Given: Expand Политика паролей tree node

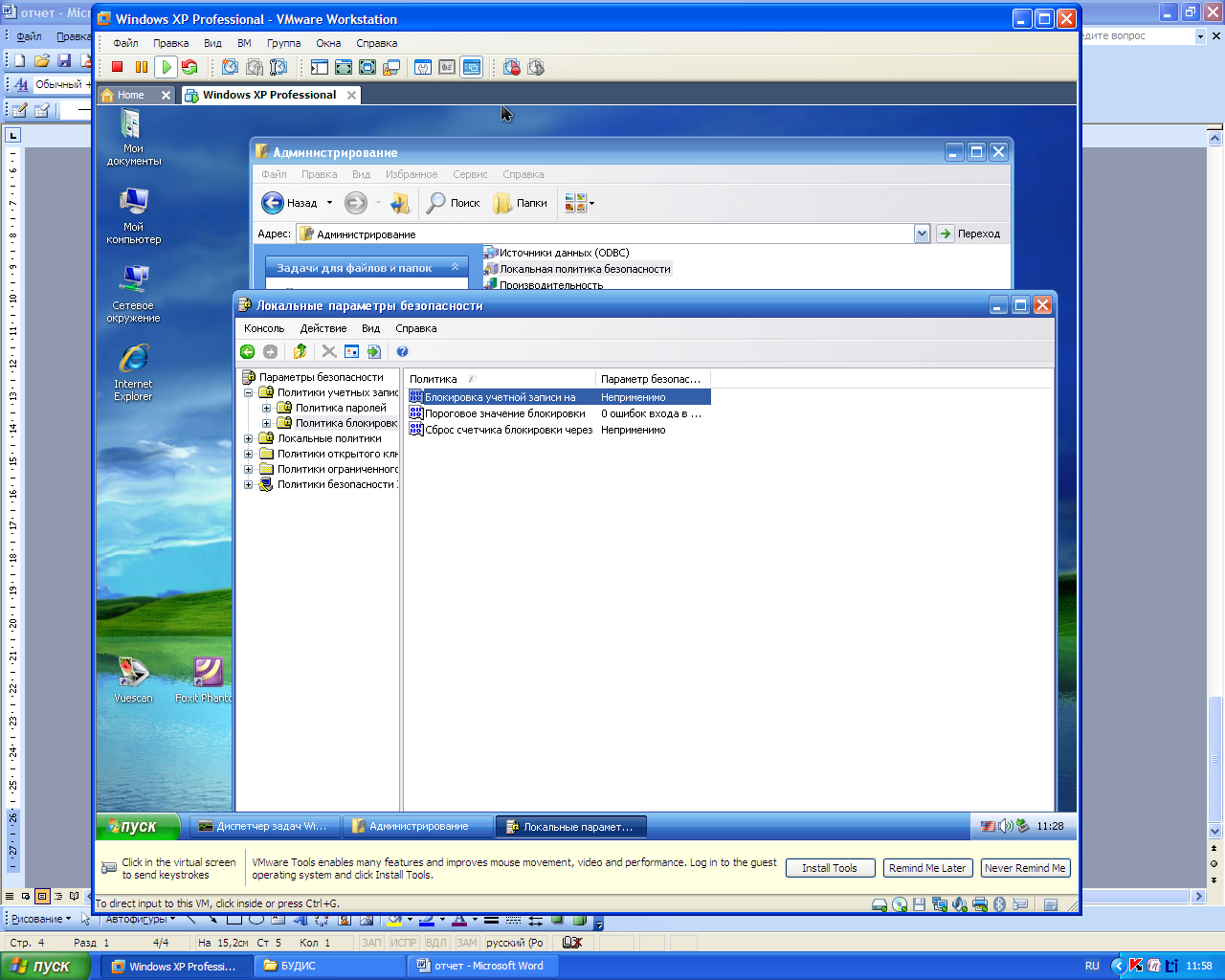Looking at the screenshot, I should point(267,408).
